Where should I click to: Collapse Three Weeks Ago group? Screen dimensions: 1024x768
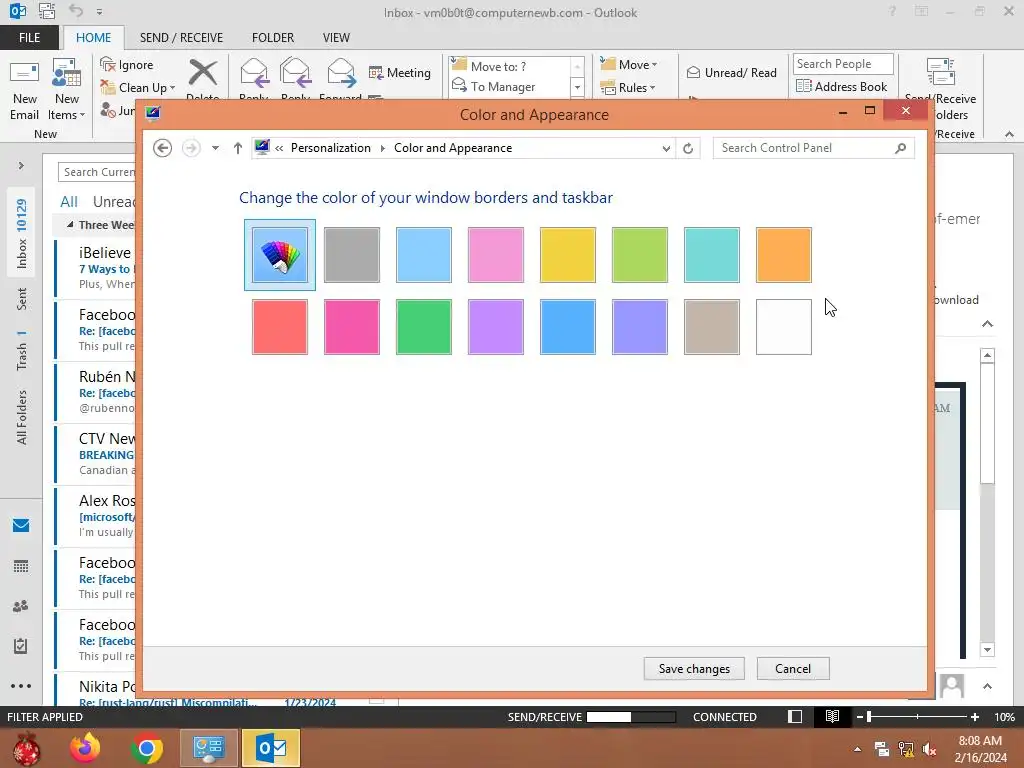coord(70,225)
